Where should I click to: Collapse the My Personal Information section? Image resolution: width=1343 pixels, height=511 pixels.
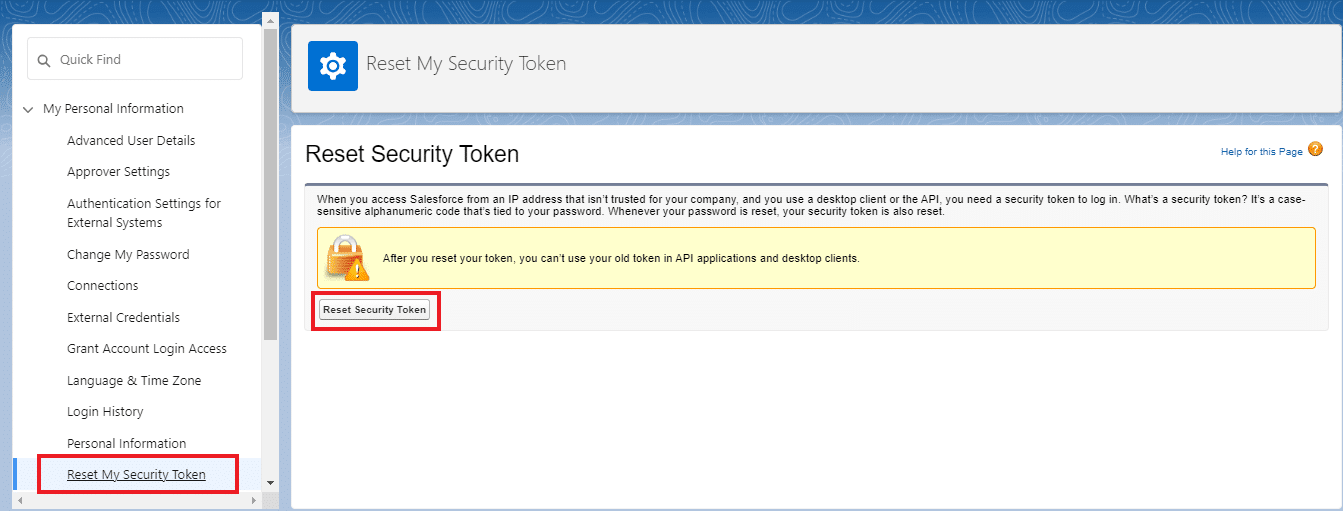click(26, 109)
